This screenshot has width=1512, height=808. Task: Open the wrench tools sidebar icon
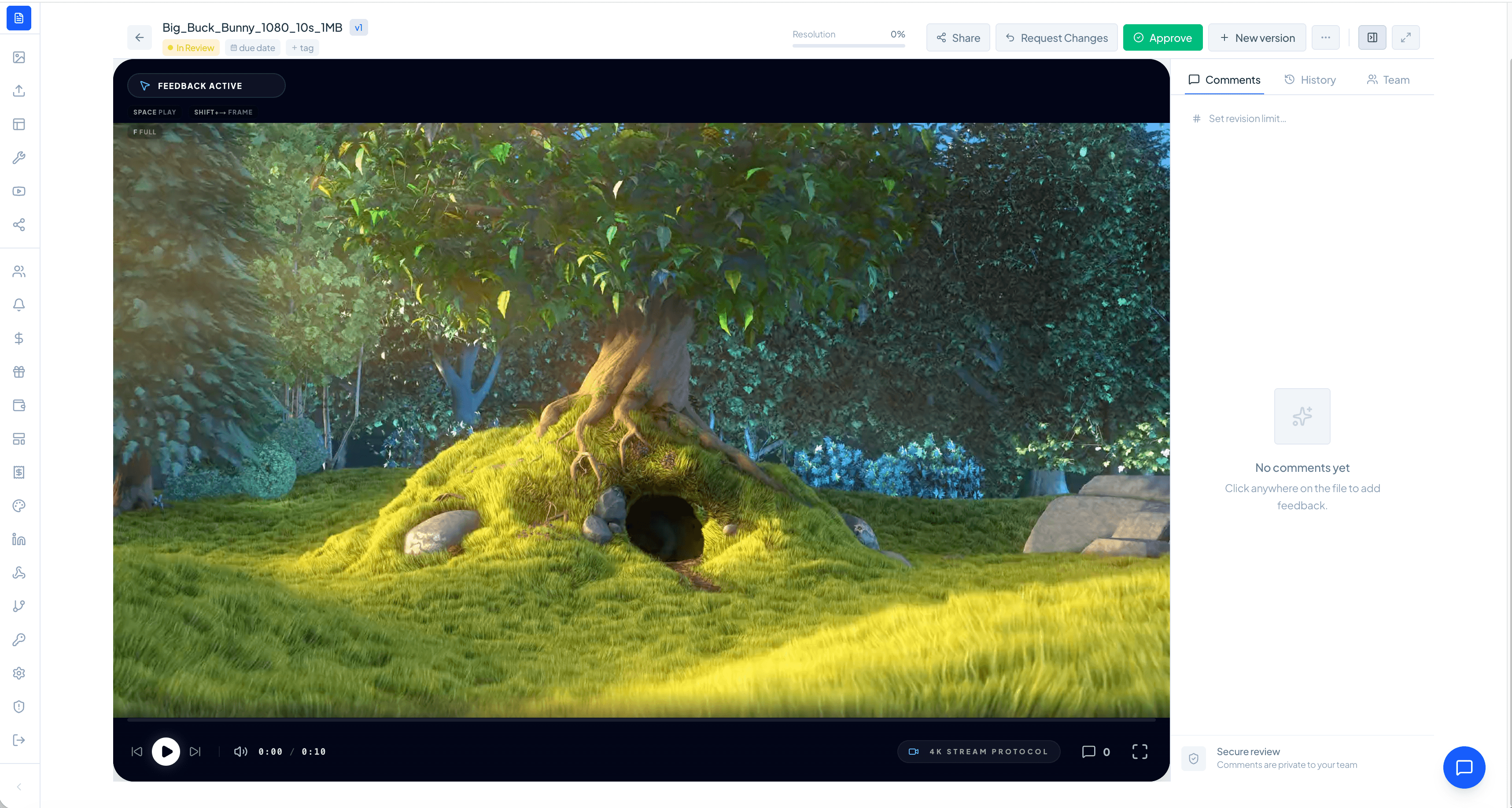tap(19, 158)
